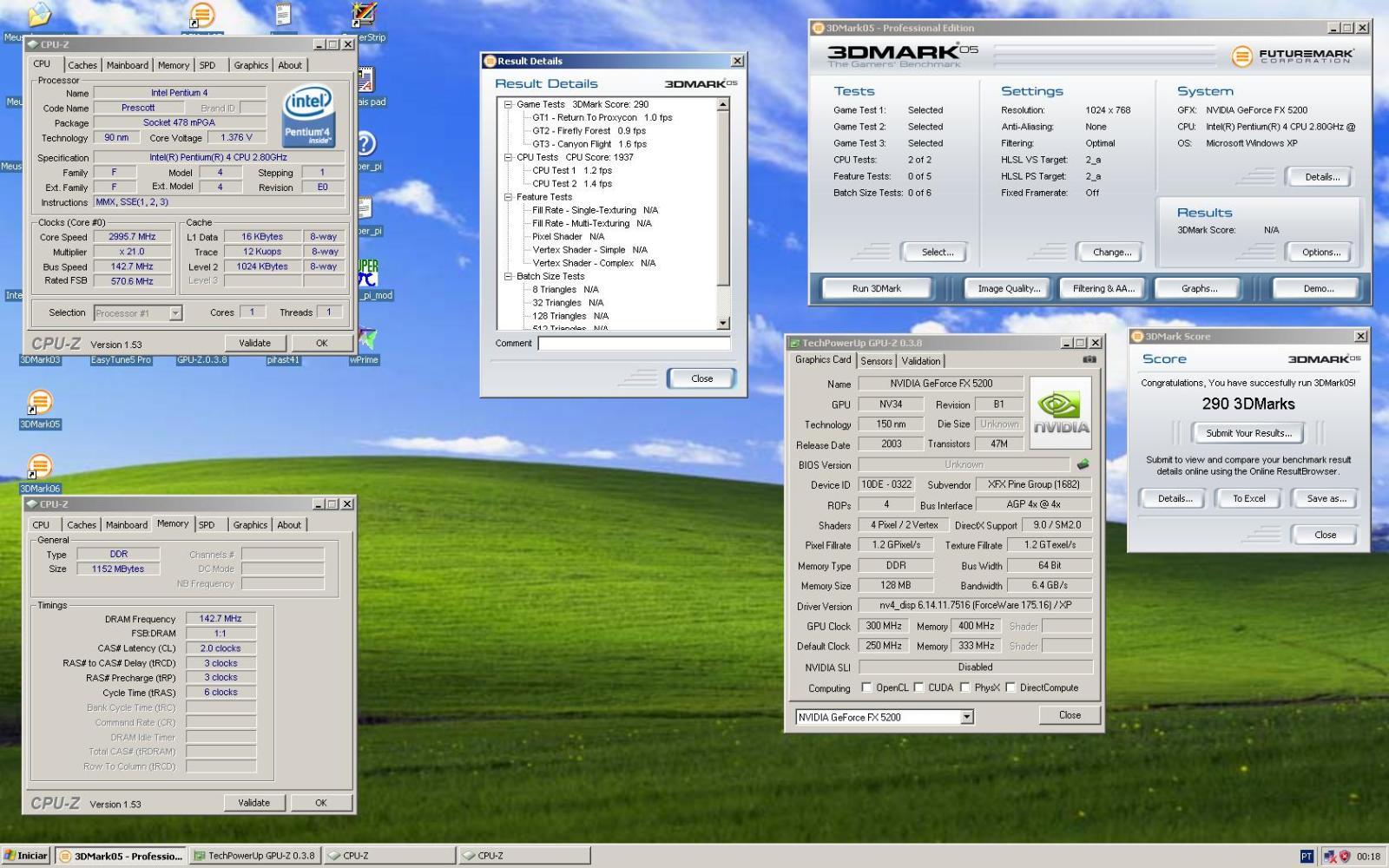
Task: Click the Run 3DMark button
Action: tap(876, 288)
